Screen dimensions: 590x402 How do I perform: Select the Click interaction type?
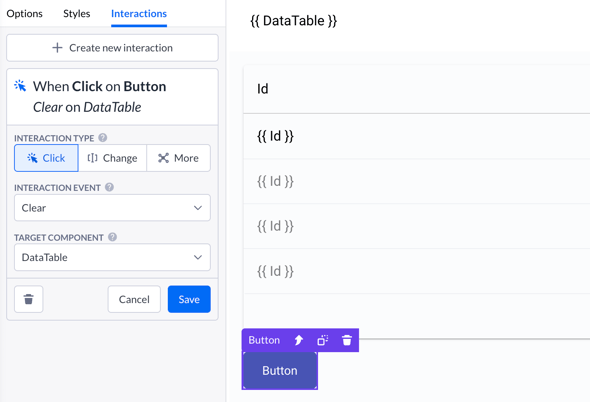coord(46,158)
